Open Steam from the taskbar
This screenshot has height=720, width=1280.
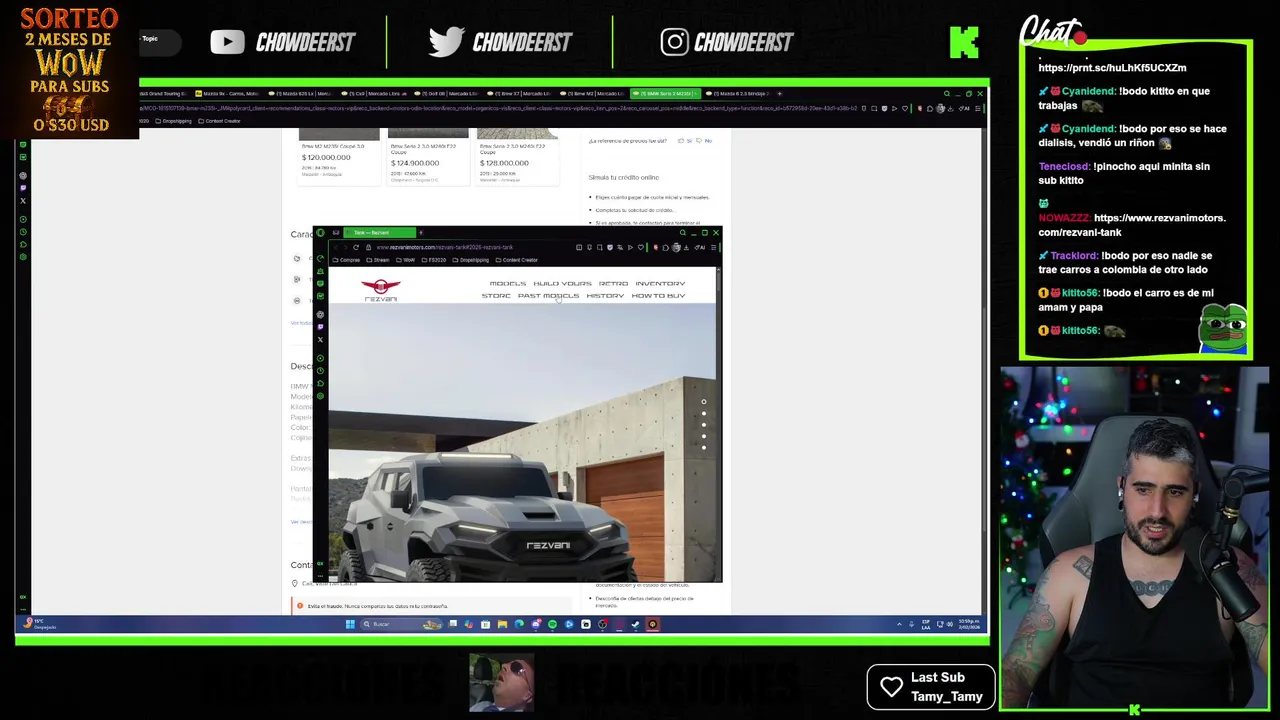pyautogui.click(x=635, y=624)
